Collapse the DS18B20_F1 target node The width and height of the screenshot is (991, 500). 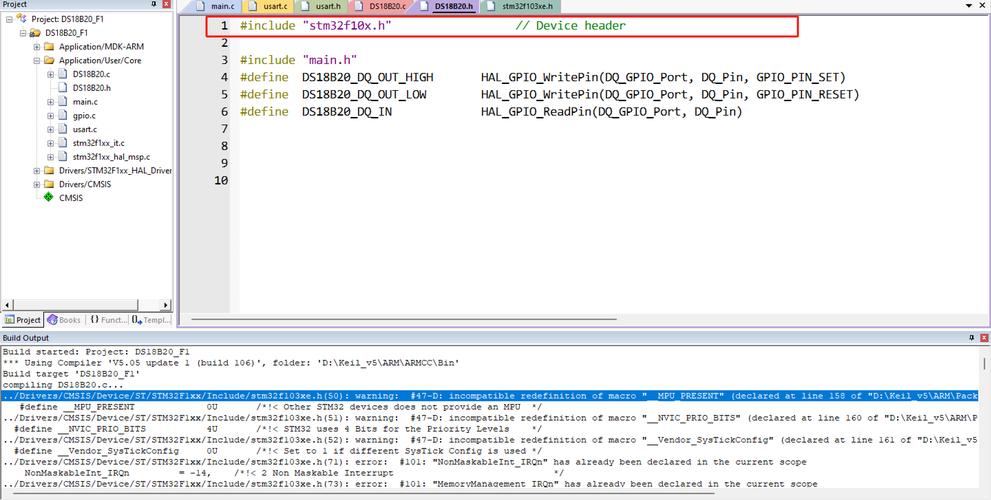23,33
